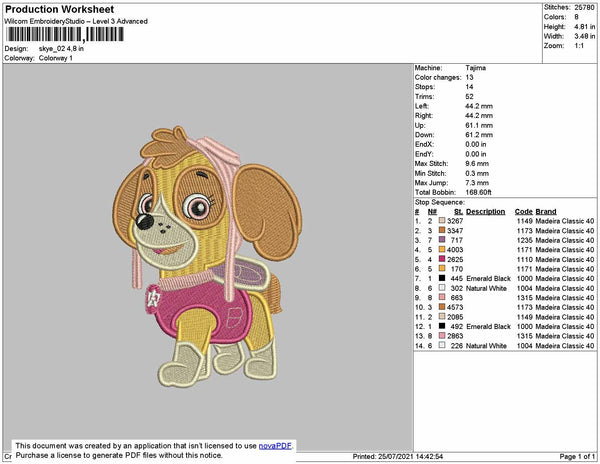This screenshot has width=600, height=464.
Task: Click the magenta swatch for stop 5 (2625 stitches)
Action: pyautogui.click(x=442, y=259)
